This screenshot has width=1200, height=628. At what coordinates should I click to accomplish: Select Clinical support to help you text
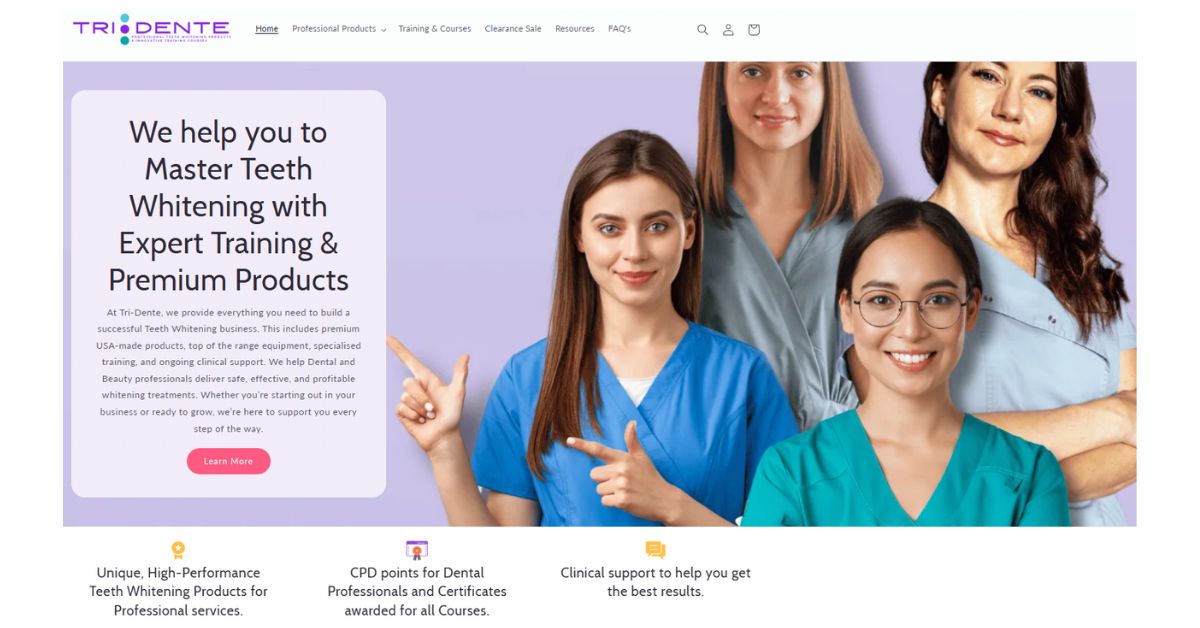pos(655,582)
